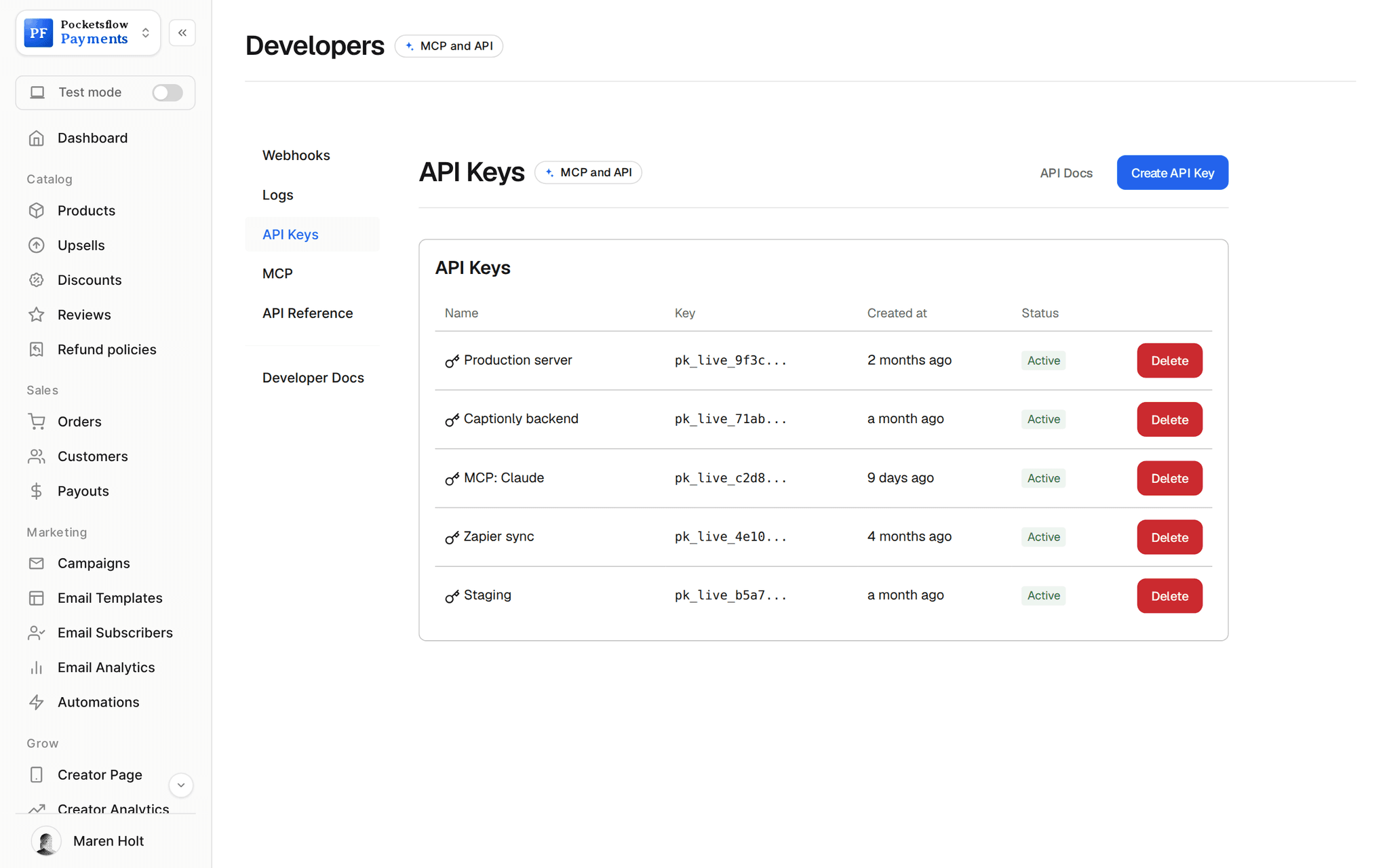
Task: Open the API Docs link
Action: point(1066,173)
